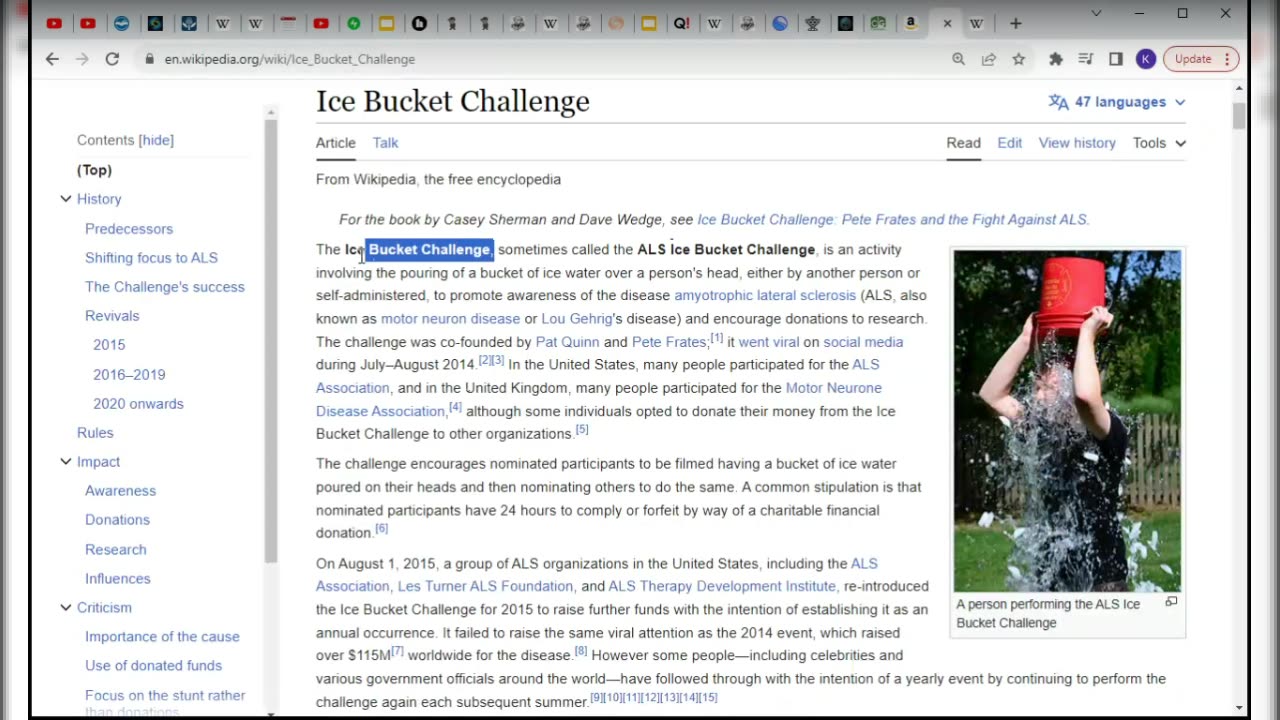
Task: Click the browser forward arrow
Action: (82, 59)
